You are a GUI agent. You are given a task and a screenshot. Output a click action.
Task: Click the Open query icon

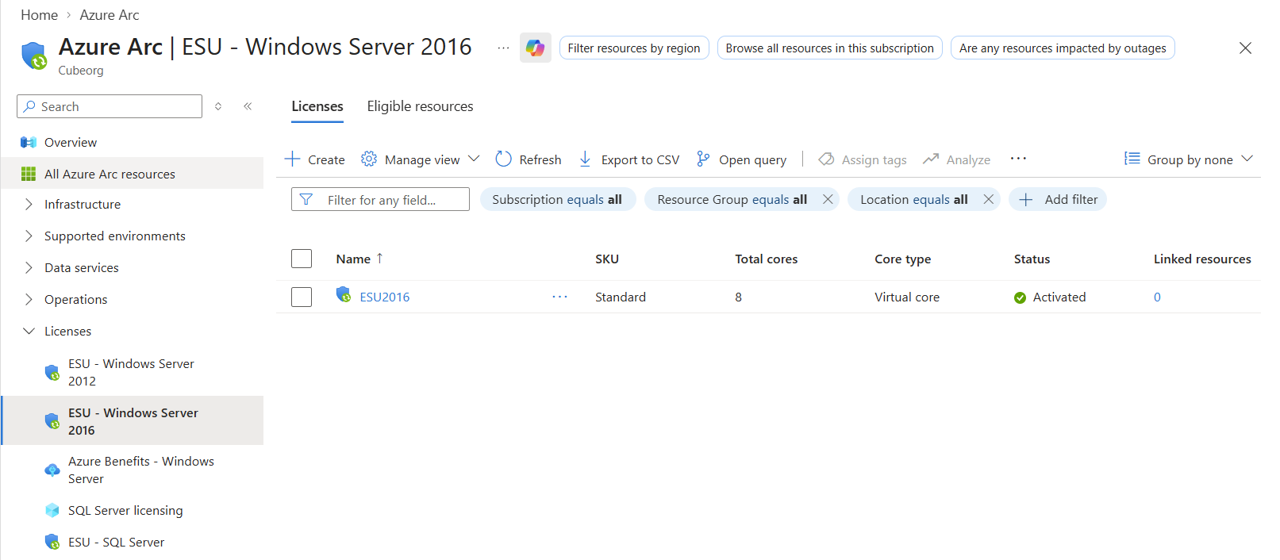703,159
